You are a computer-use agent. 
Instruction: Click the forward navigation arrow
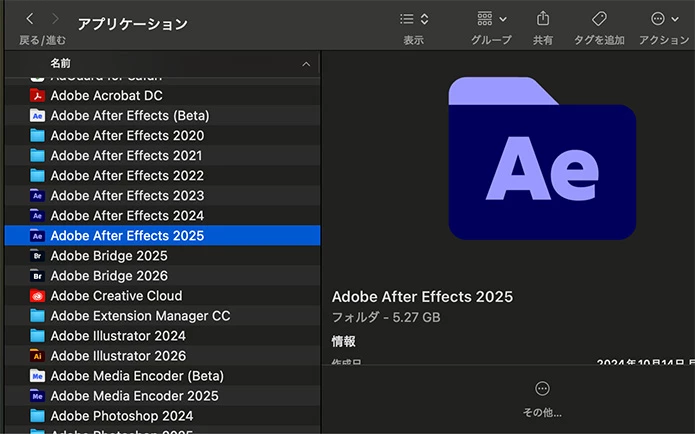click(55, 19)
